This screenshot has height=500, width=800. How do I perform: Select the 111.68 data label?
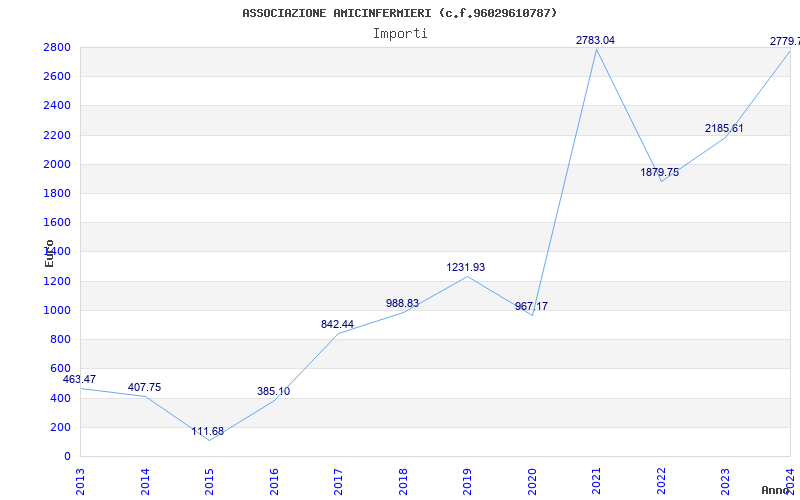tap(208, 432)
